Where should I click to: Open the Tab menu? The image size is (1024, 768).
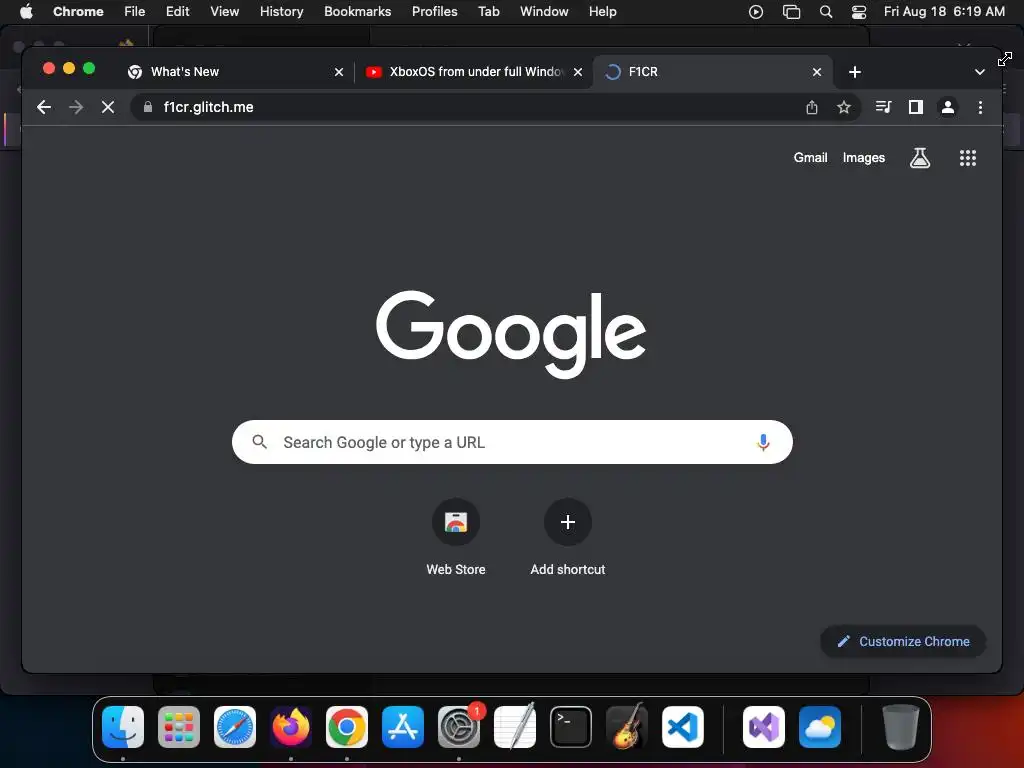(x=488, y=12)
